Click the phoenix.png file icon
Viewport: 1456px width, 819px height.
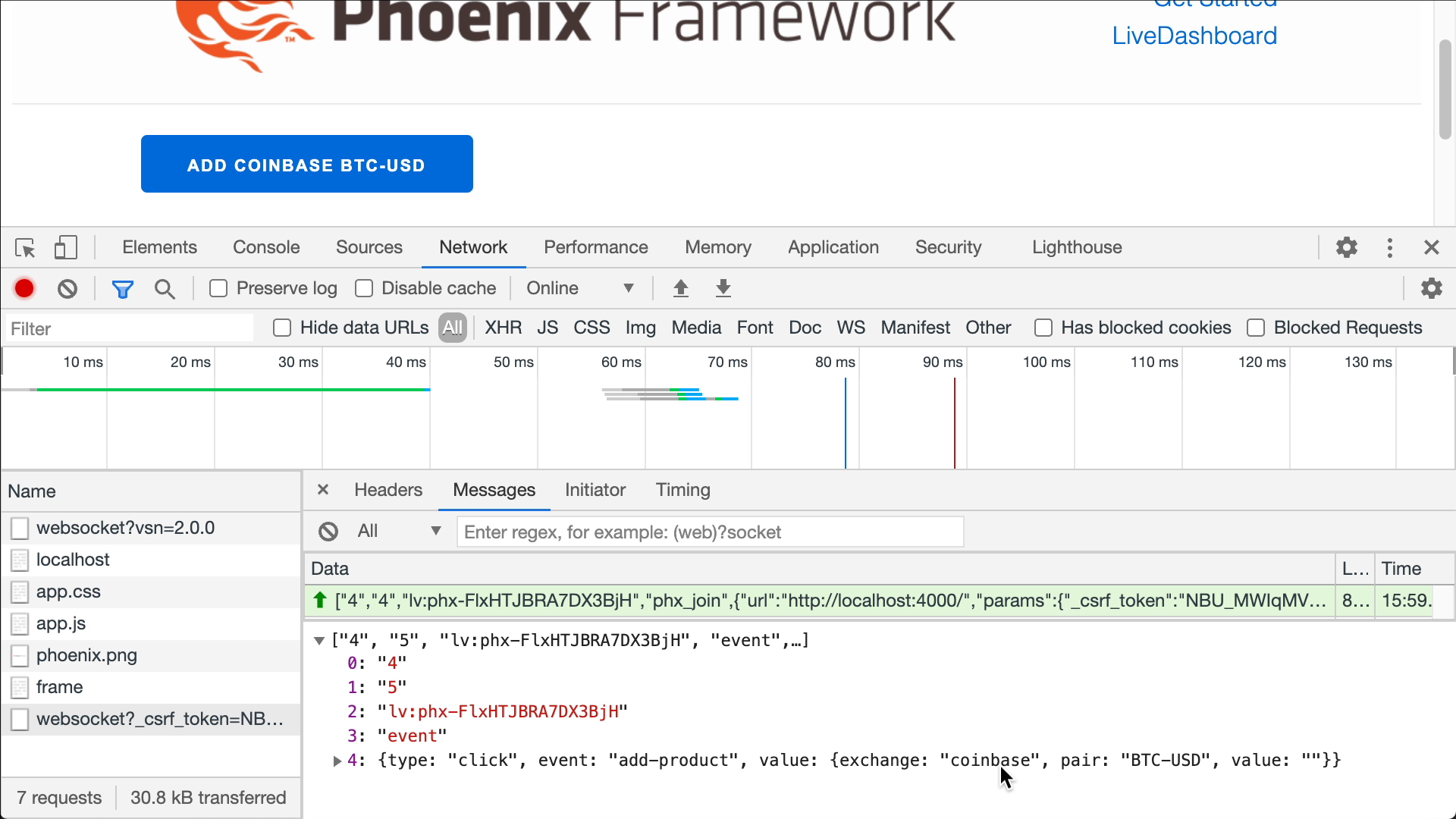[20, 655]
